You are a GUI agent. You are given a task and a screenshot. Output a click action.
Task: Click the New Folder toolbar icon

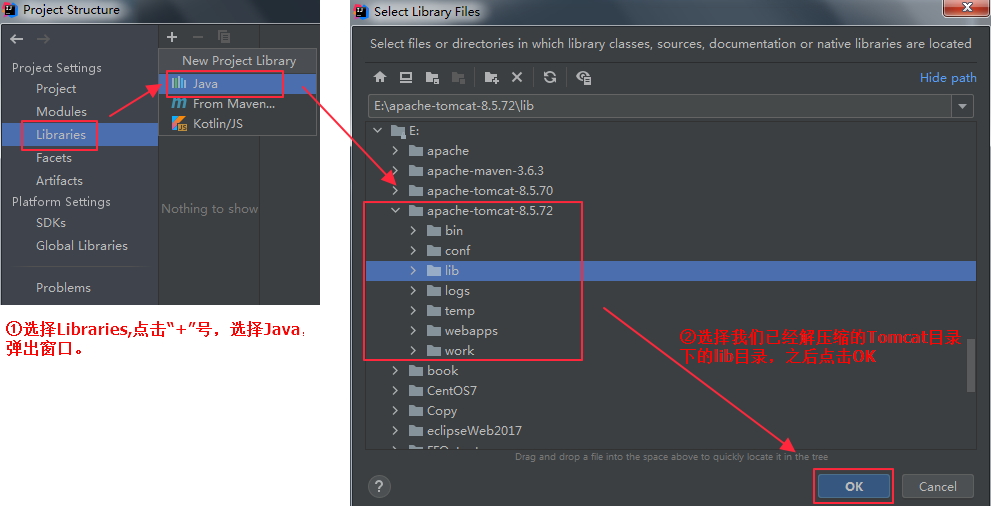coord(491,77)
